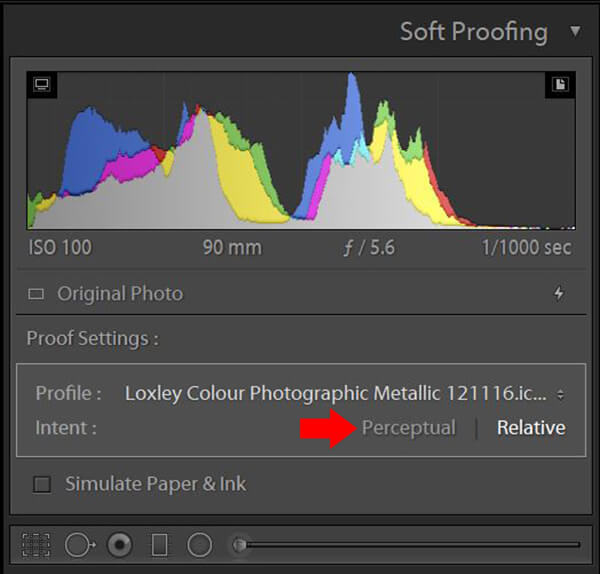Open the Radial Filter tool
600x574 pixels.
[x=200, y=545]
